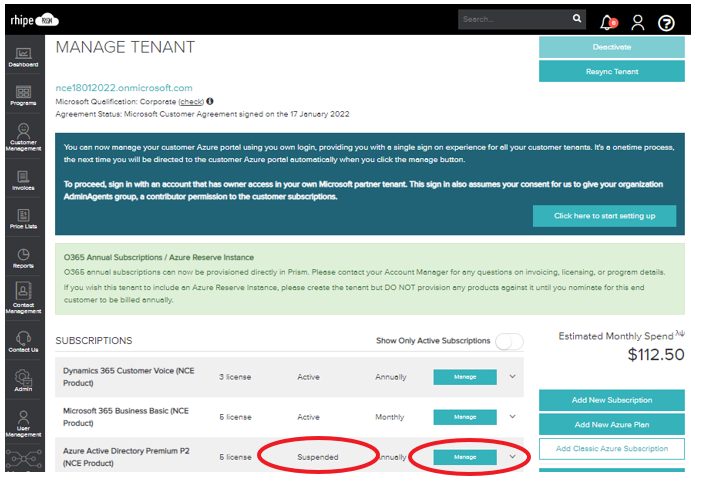Click the Deactivate button
Viewport: 701px width, 482px height.
pyautogui.click(x=612, y=47)
